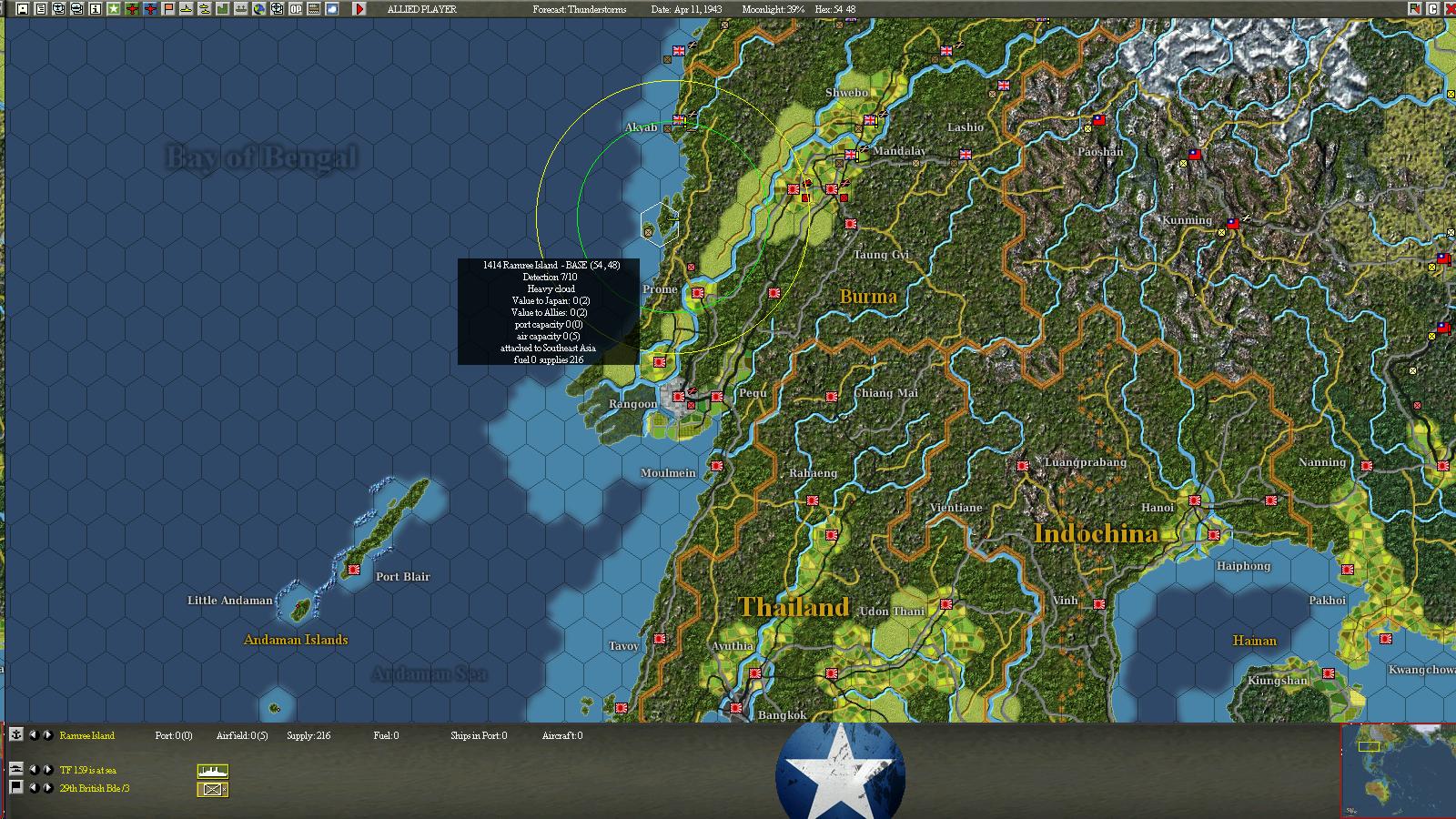Click the 'Supply: 216' value in bottom panel
The width and height of the screenshot is (1456, 819).
(308, 735)
